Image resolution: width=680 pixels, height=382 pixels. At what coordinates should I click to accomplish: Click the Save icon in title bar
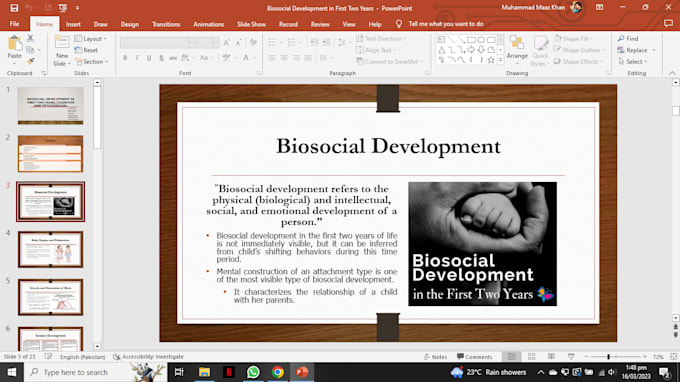click(x=14, y=8)
